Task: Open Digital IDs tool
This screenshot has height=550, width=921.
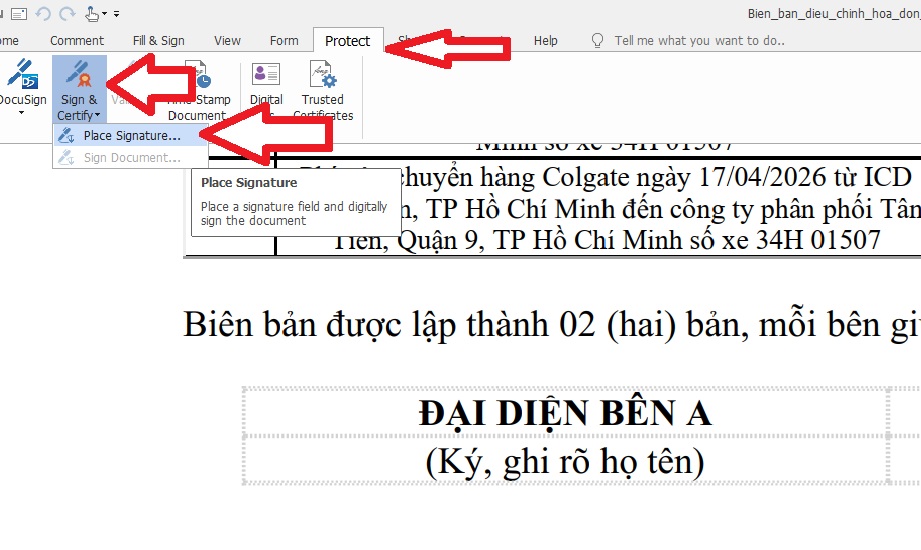Action: [266, 90]
